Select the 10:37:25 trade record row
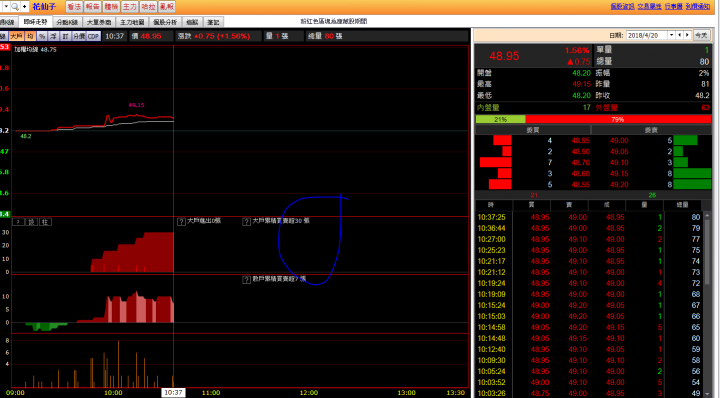Screen dimensions: 720x398 click(589, 217)
